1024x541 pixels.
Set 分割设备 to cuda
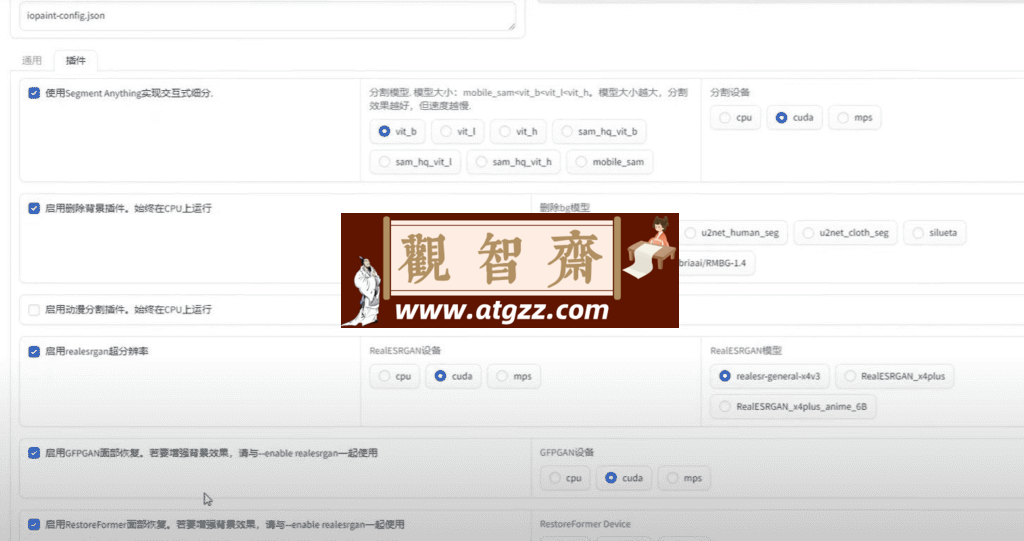794,118
